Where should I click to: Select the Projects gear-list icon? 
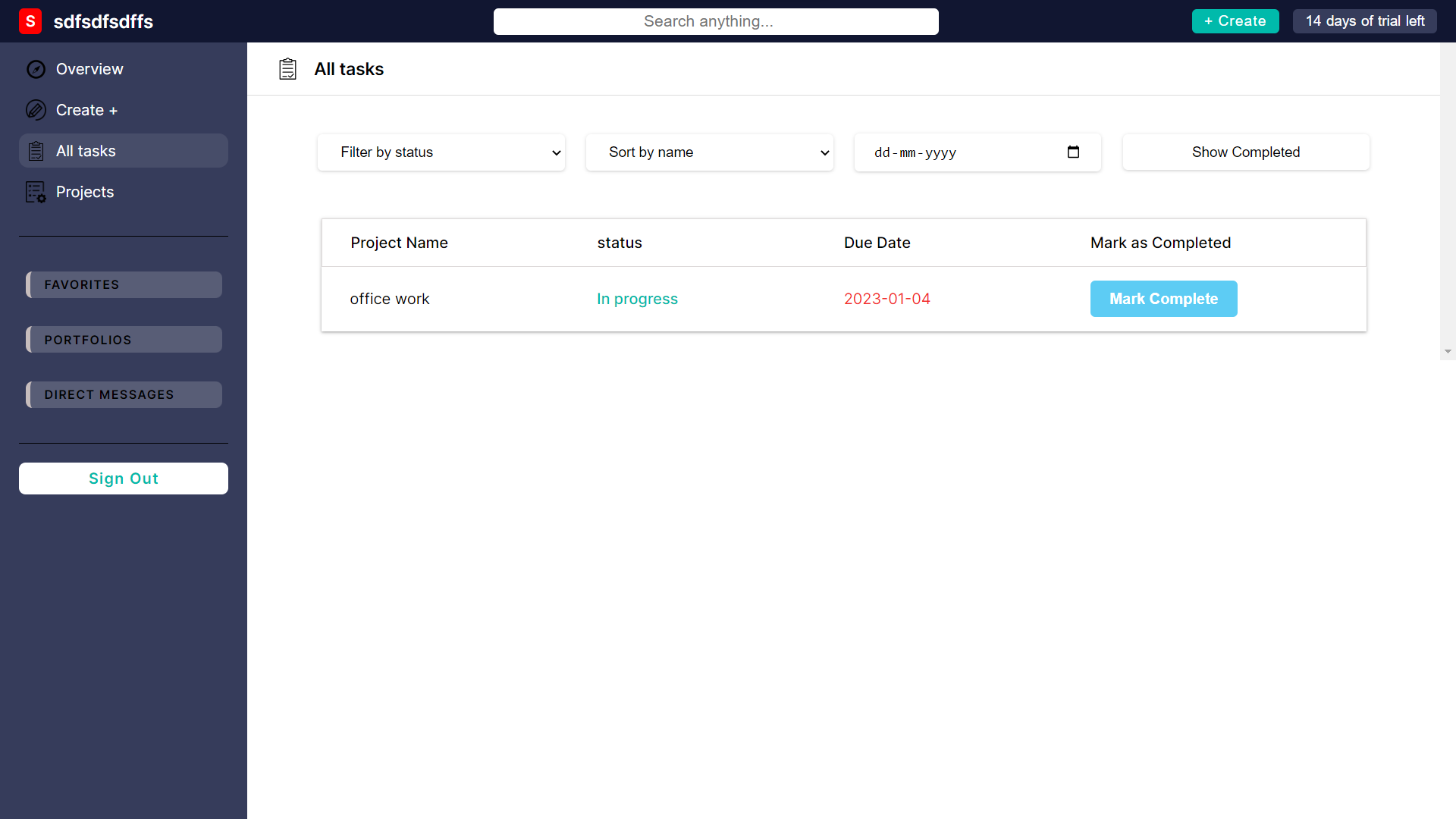[x=35, y=192]
